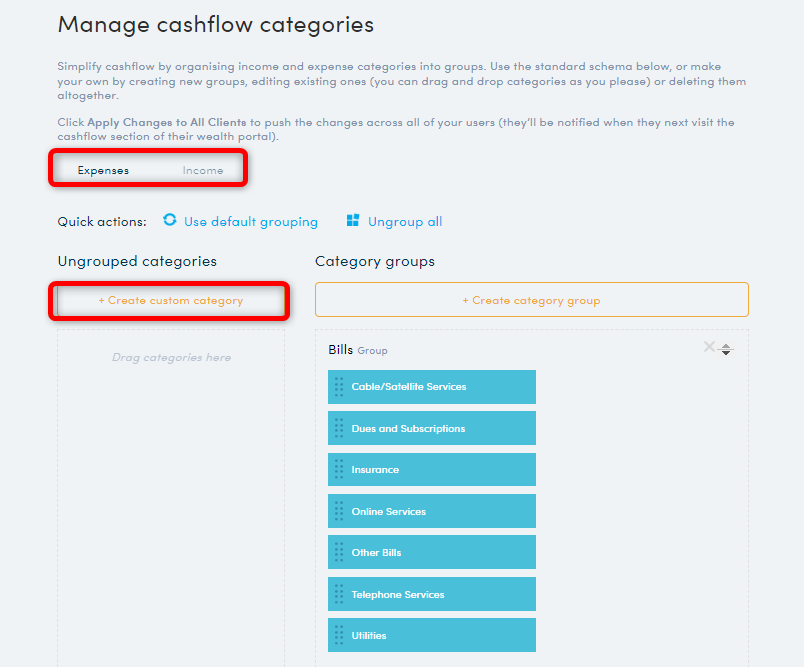This screenshot has width=804, height=667.
Task: Select the Telephone Services category
Action: [432, 594]
